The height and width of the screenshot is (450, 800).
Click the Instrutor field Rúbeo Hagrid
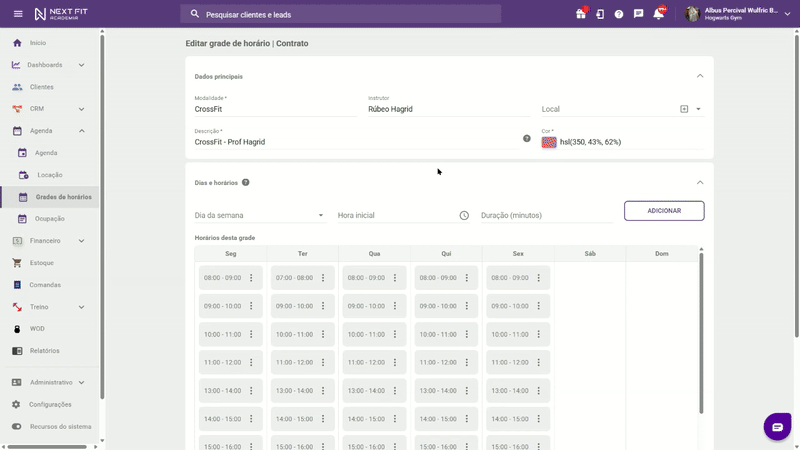pyautogui.click(x=449, y=109)
